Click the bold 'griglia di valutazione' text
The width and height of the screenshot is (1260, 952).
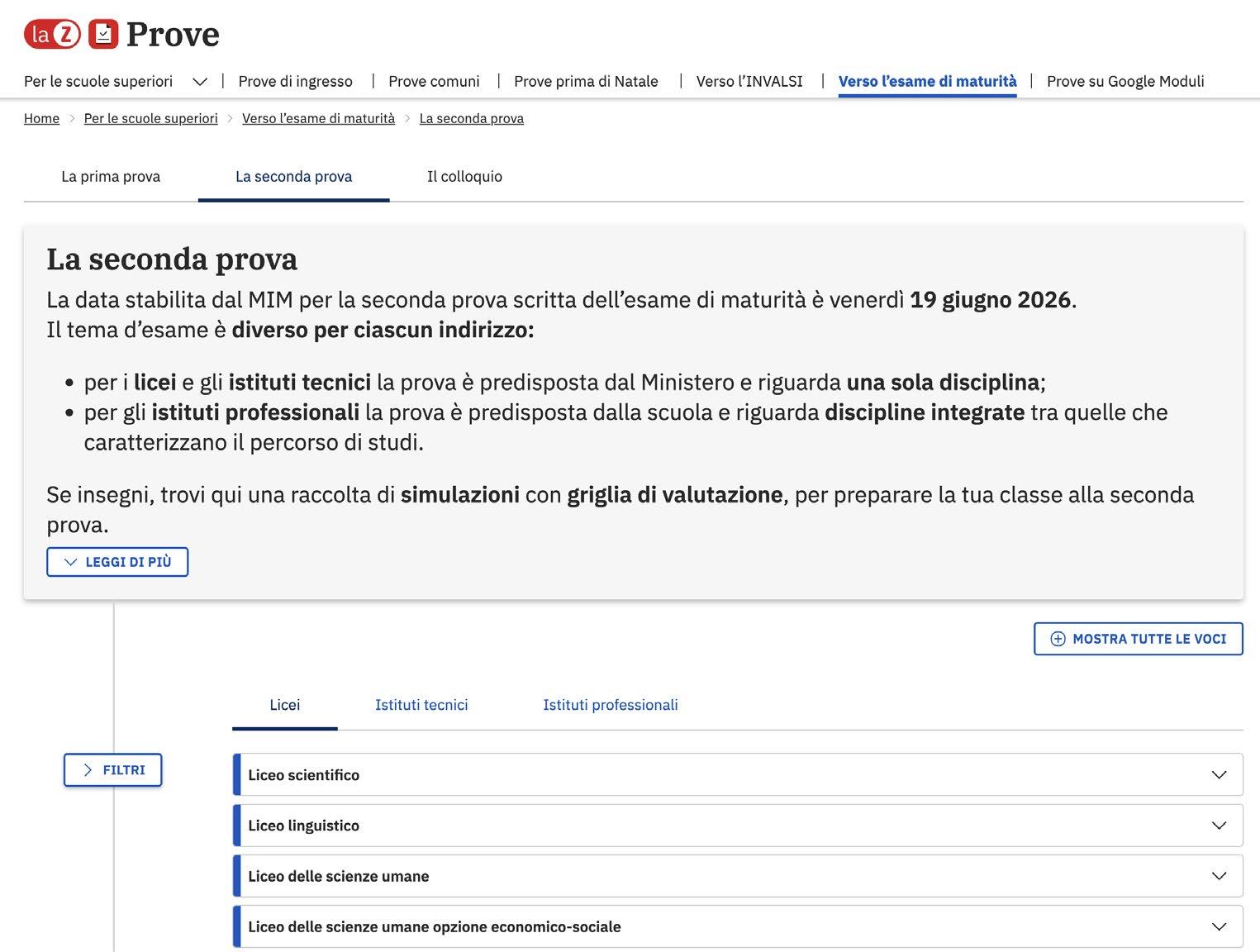point(674,494)
